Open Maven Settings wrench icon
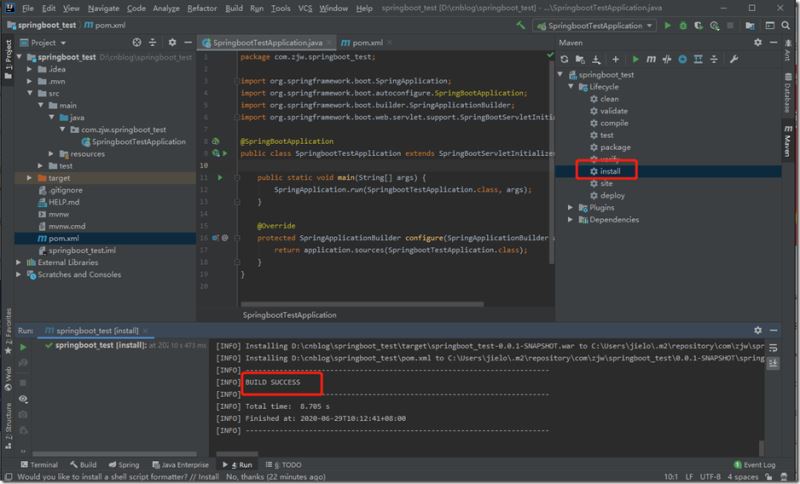The width and height of the screenshot is (800, 484). [735, 59]
